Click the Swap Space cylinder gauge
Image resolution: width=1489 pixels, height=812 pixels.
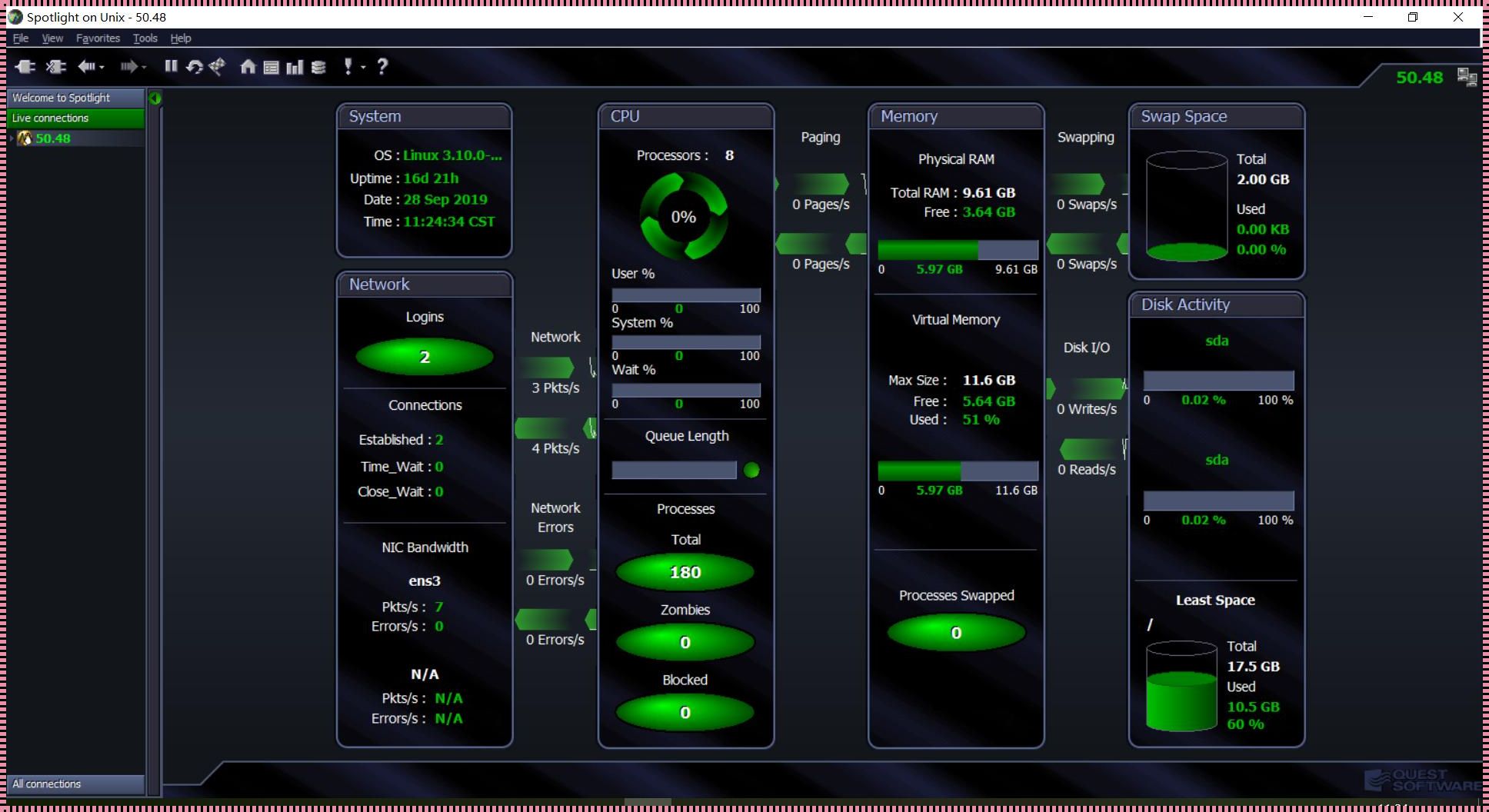coord(1187,206)
